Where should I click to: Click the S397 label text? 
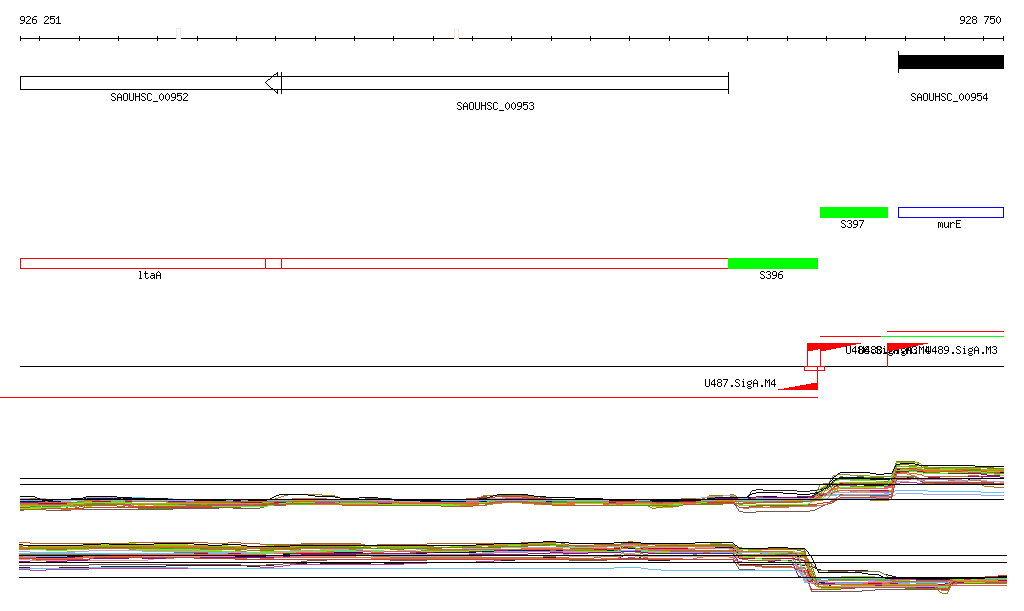tap(852, 225)
